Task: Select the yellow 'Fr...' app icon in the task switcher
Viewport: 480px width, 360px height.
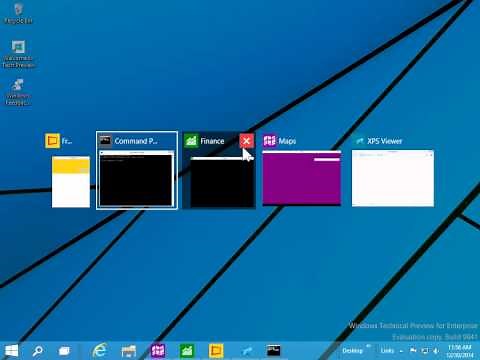Action: pos(52,141)
